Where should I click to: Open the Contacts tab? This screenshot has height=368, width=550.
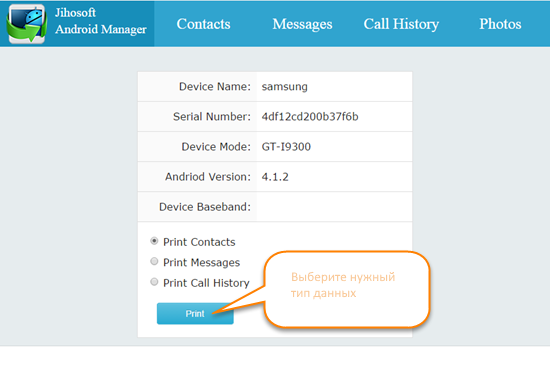coord(203,24)
